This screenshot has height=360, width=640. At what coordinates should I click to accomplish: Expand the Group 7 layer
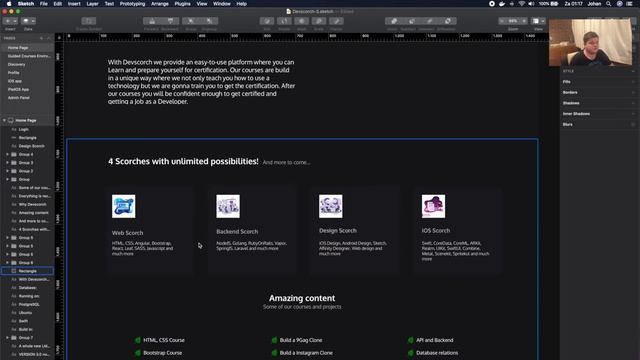pyautogui.click(x=7, y=338)
